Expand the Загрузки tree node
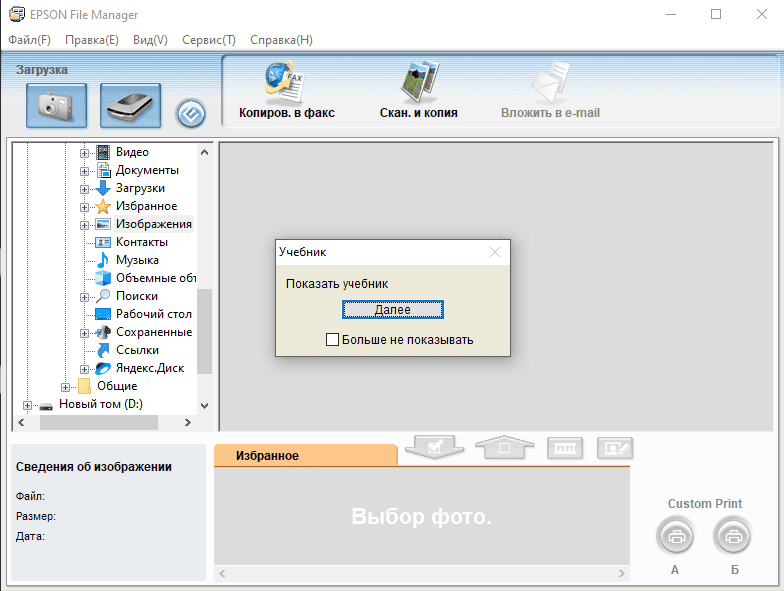The width and height of the screenshot is (784, 591). [84, 189]
